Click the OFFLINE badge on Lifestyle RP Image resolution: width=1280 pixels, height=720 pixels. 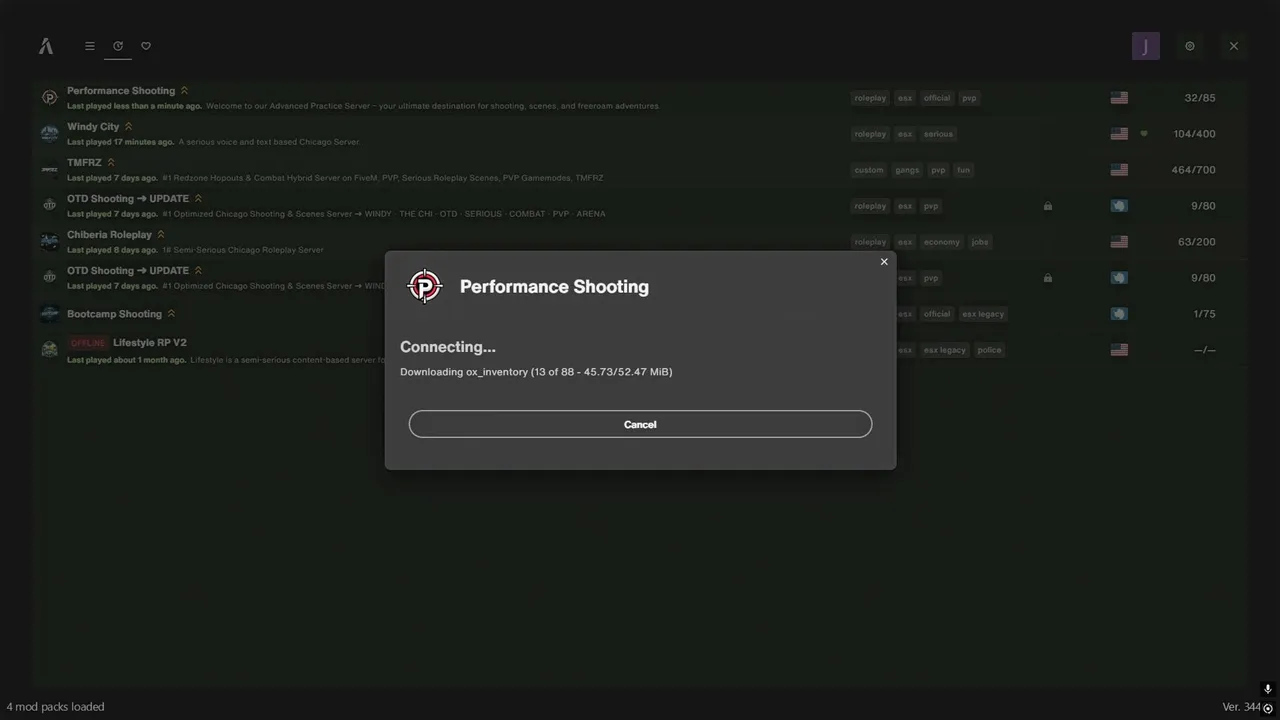click(x=88, y=343)
